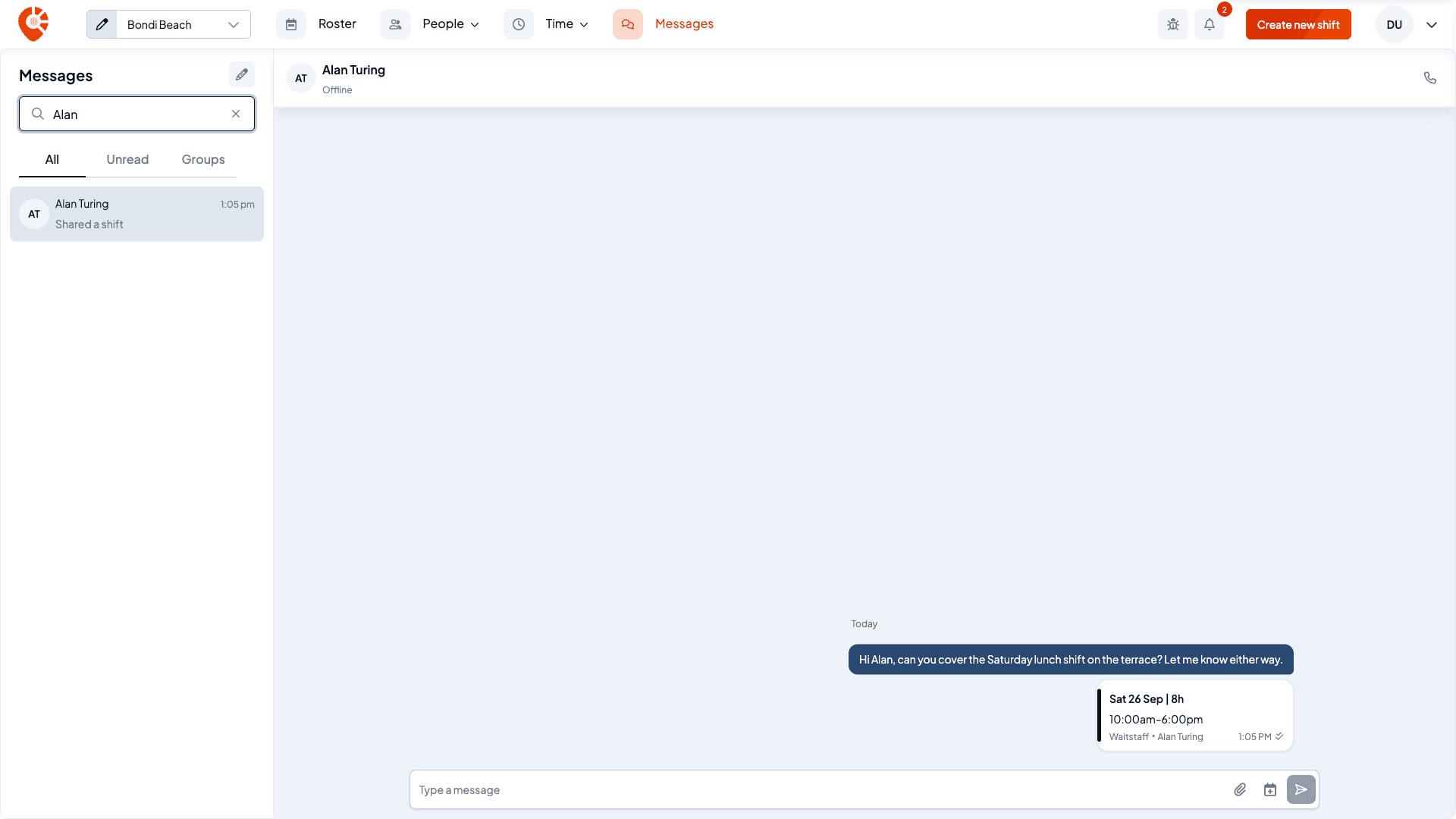Open the Roster calendar icon

[291, 24]
